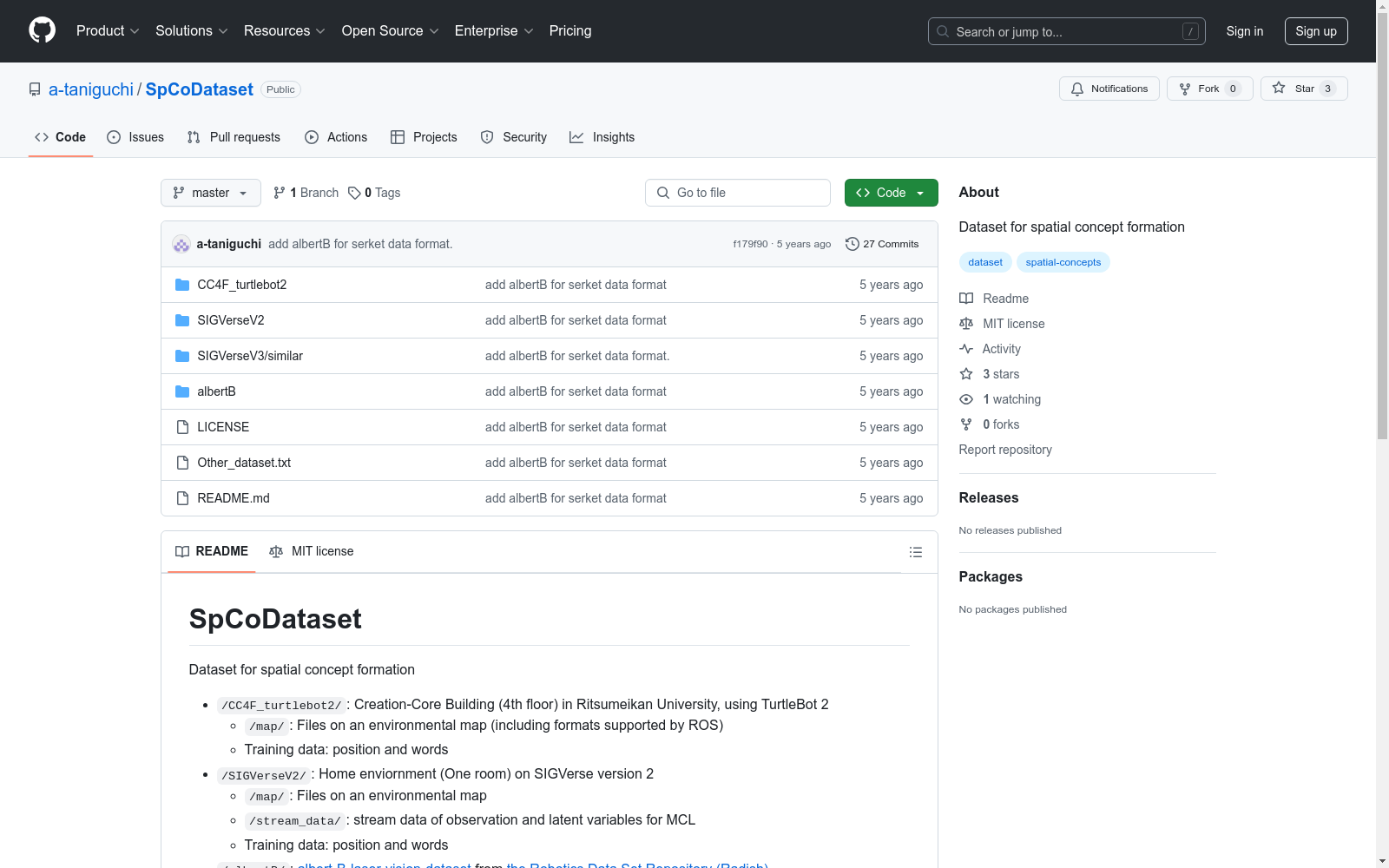This screenshot has height=868, width=1389.
Task: Click the SIGVerseV2 folder icon
Action: point(182,320)
